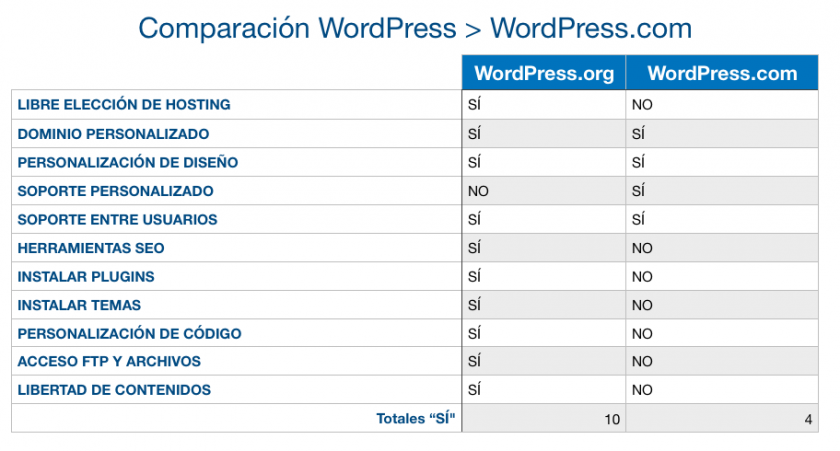Select WordPress.com cell for Personalización de Diseño
The width and height of the screenshot is (840, 451).
(x=722, y=162)
